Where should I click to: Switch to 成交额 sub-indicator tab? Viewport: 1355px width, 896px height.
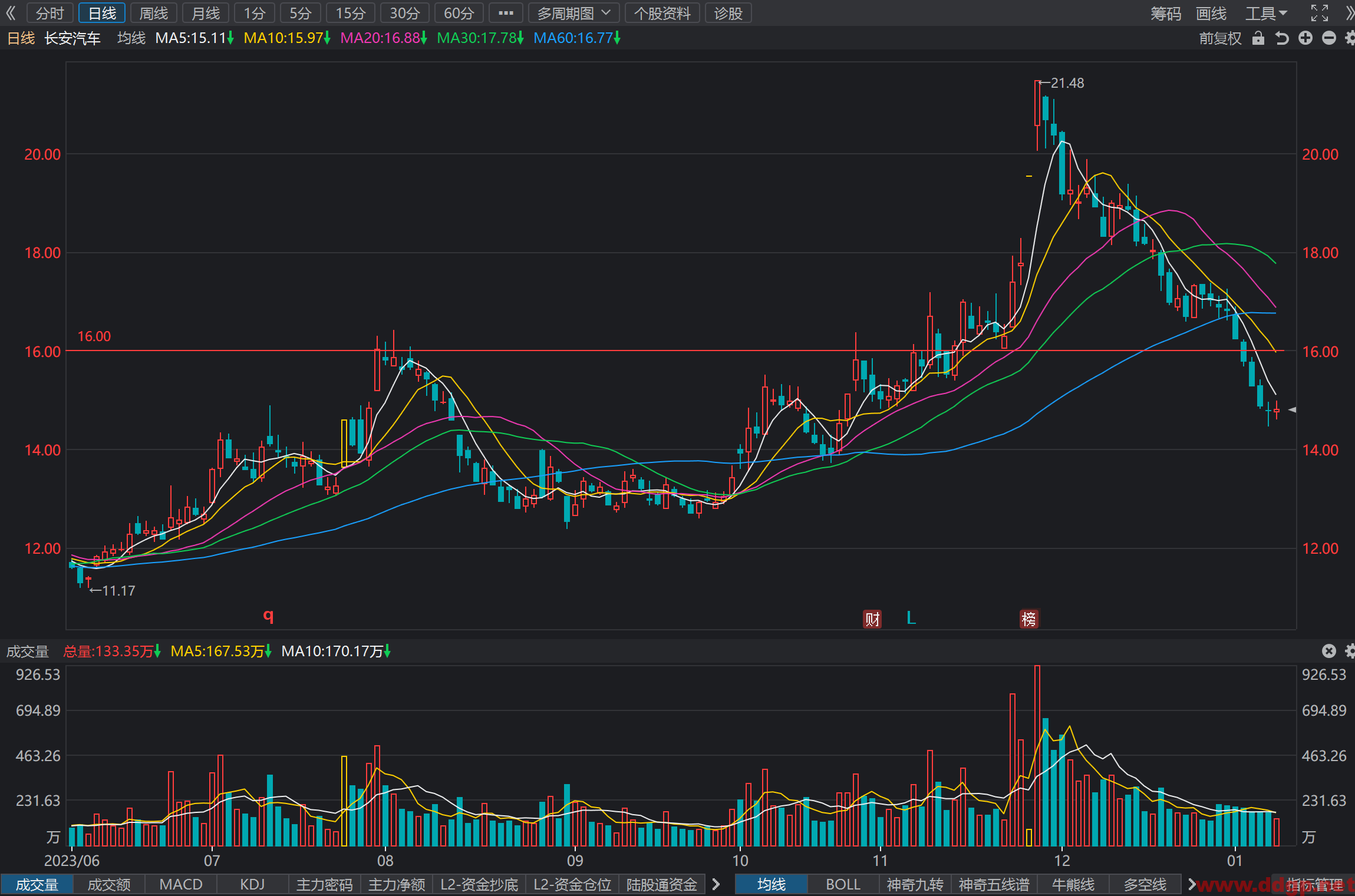(x=109, y=885)
